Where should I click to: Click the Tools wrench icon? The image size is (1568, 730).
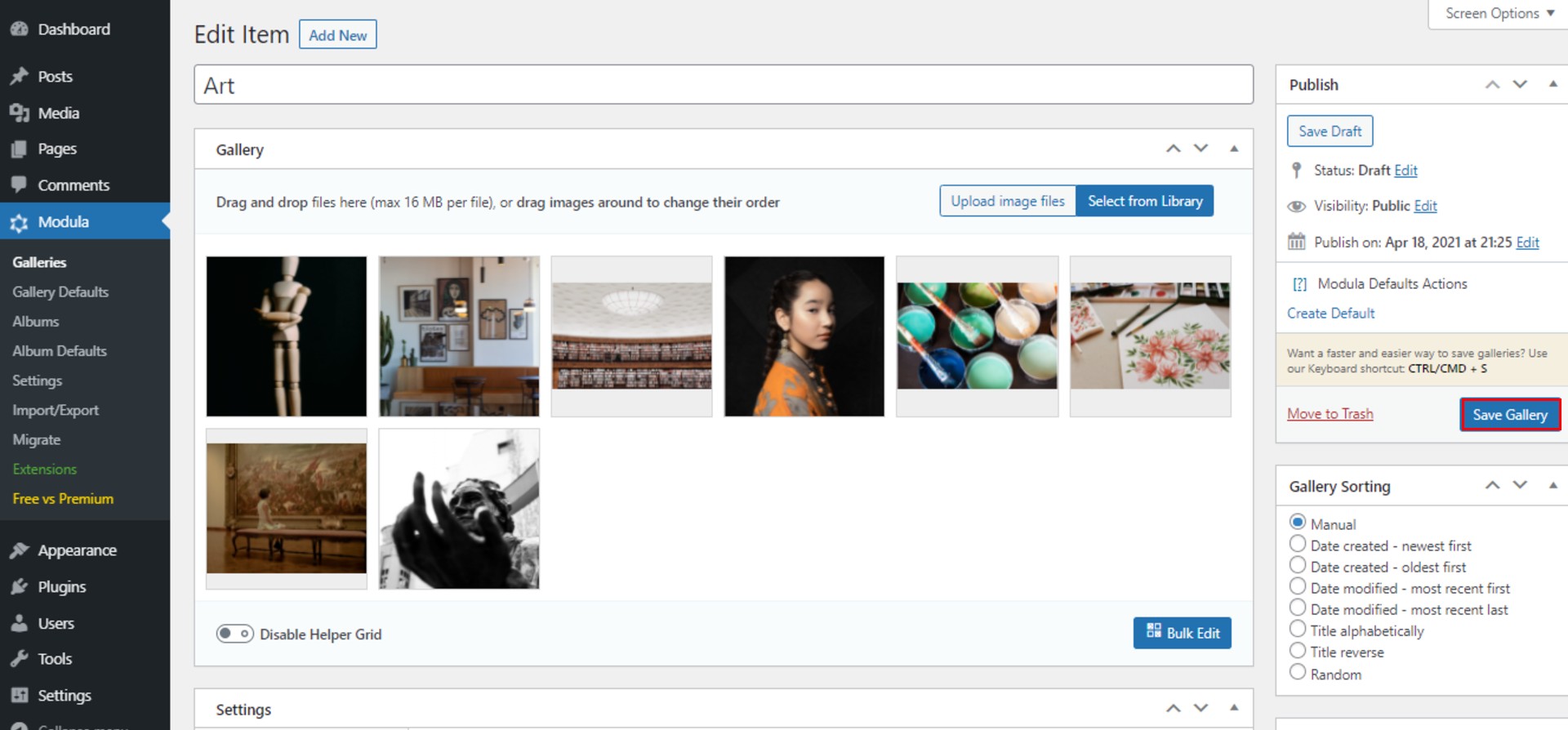tap(20, 659)
